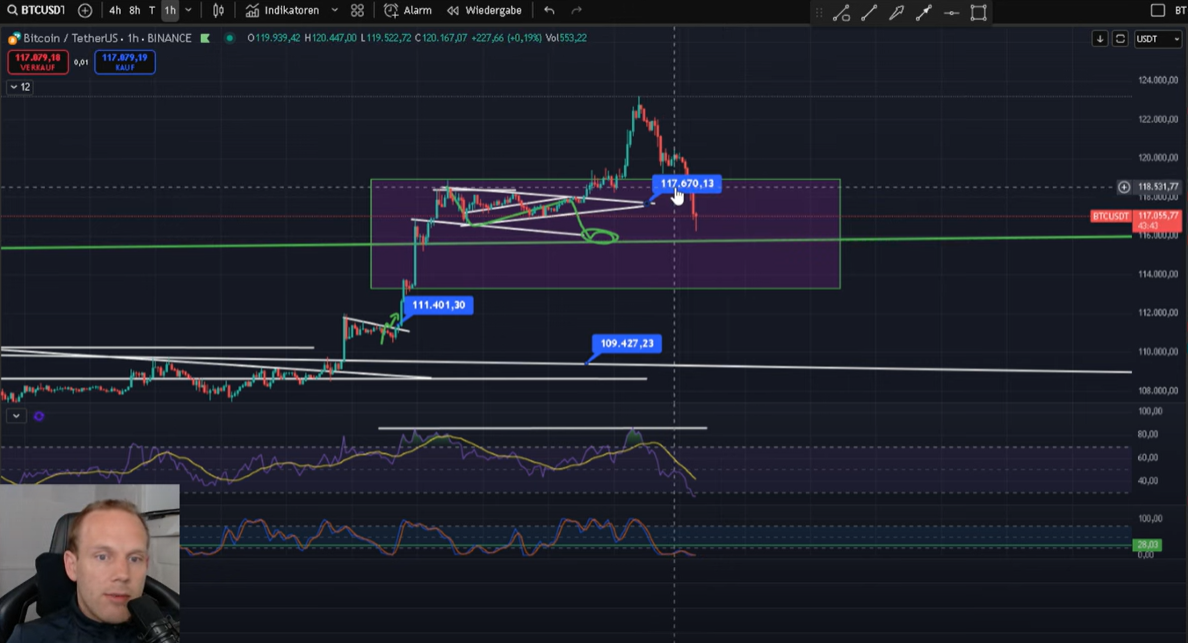Select the arrow marker drawing tool
Image resolution: width=1188 pixels, height=643 pixels.
click(x=896, y=12)
